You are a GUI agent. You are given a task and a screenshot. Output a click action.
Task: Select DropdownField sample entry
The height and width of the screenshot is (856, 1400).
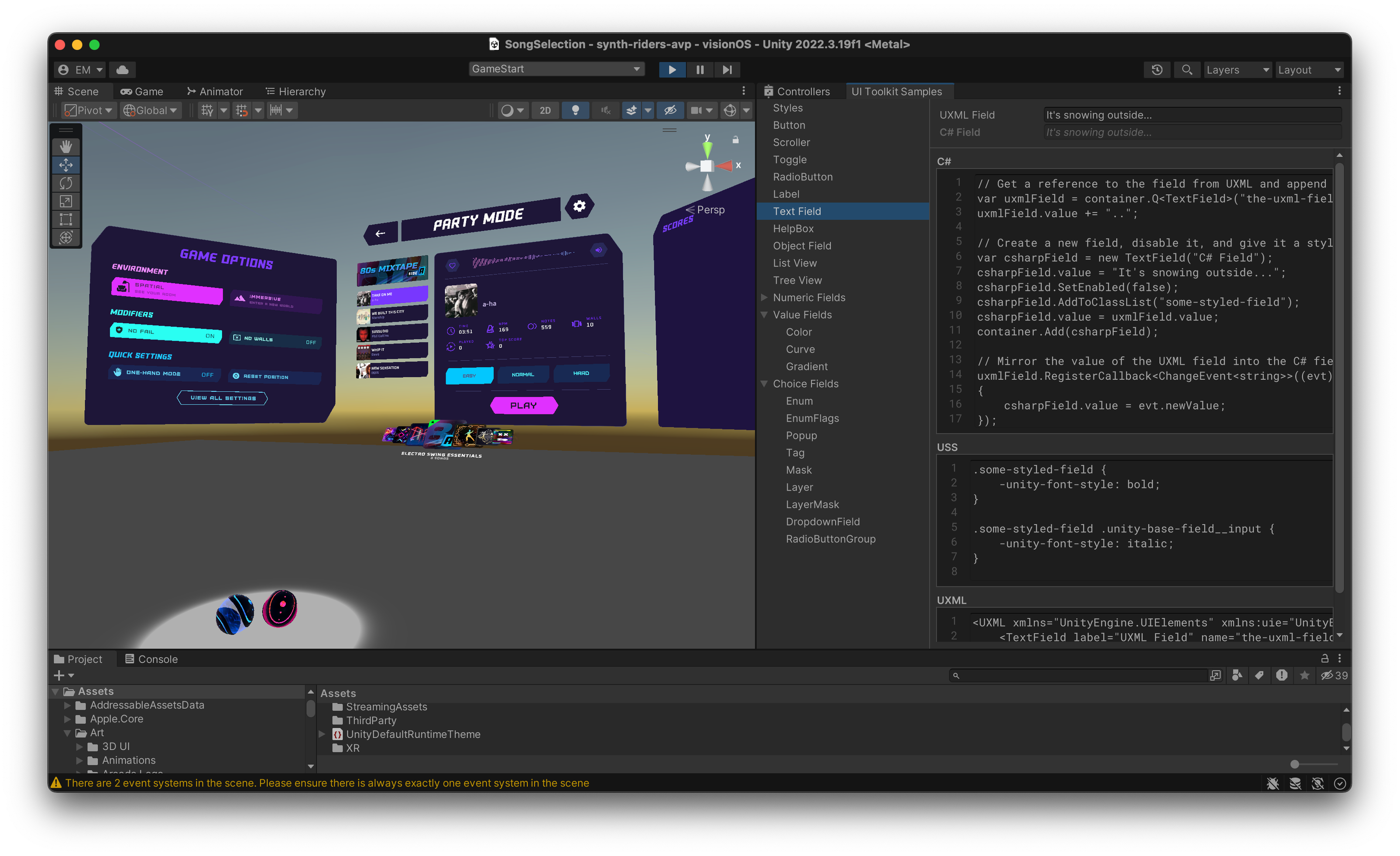[x=843, y=521]
